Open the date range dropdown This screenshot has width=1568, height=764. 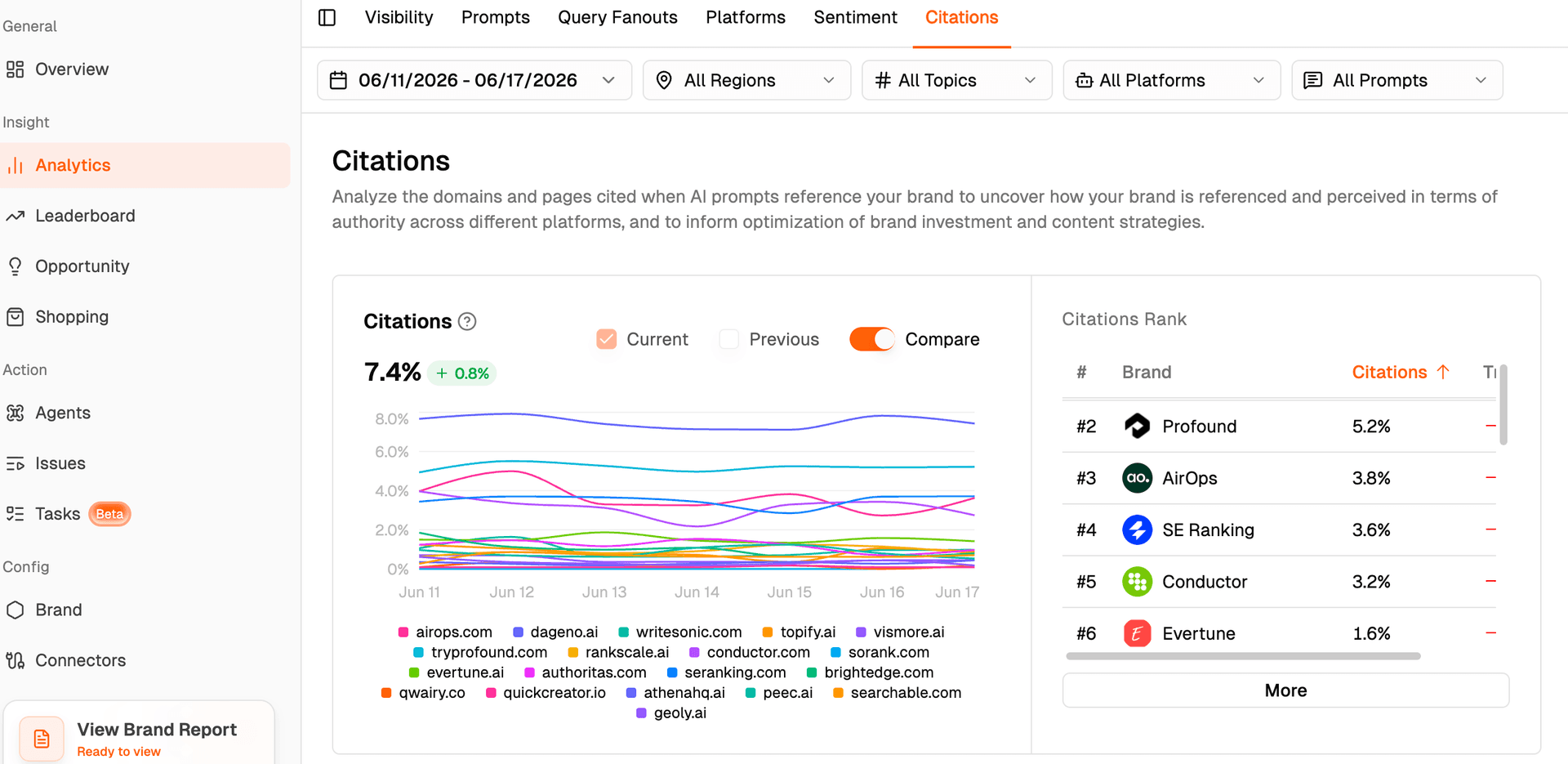(x=474, y=80)
